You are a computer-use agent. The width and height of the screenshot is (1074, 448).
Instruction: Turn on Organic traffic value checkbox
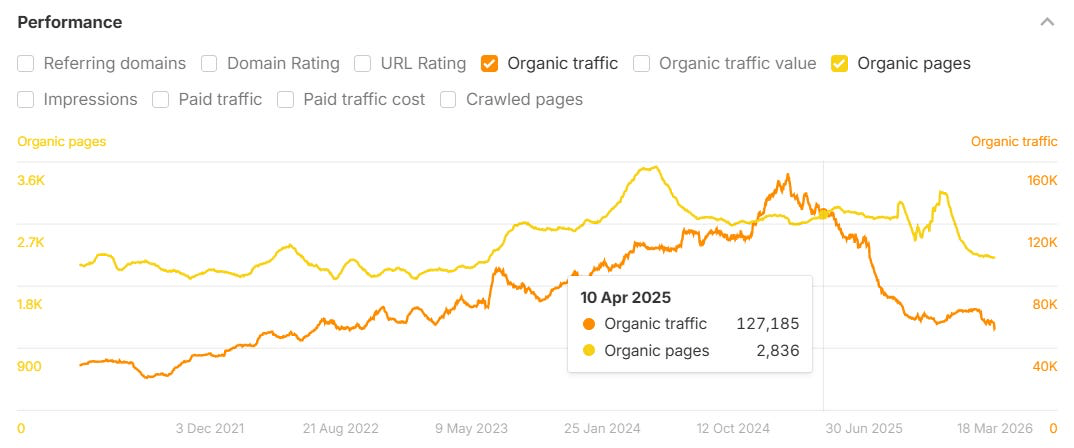pyautogui.click(x=642, y=63)
